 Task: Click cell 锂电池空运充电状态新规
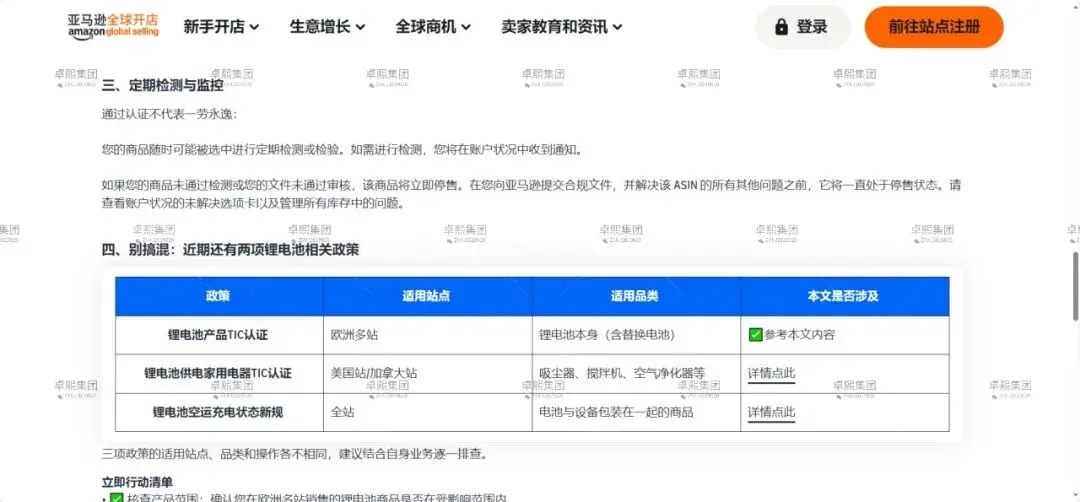(219, 412)
